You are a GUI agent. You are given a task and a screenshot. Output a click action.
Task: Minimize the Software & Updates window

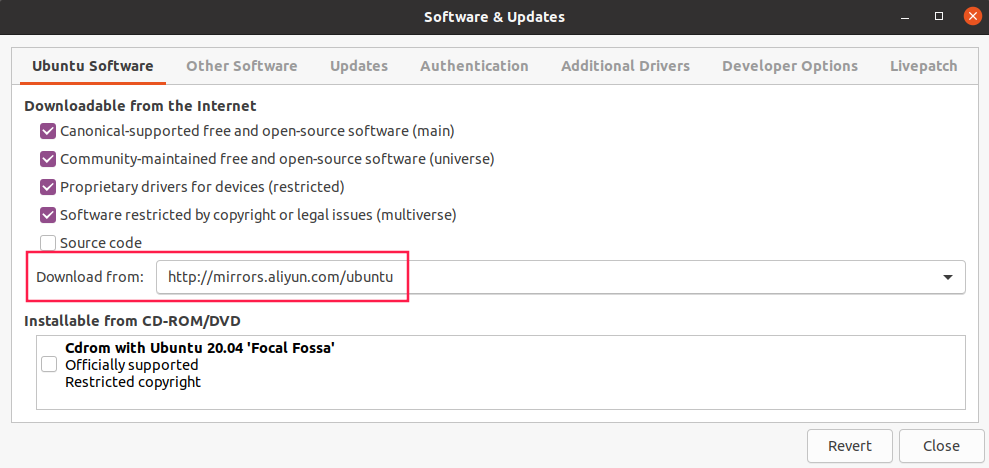click(x=906, y=16)
